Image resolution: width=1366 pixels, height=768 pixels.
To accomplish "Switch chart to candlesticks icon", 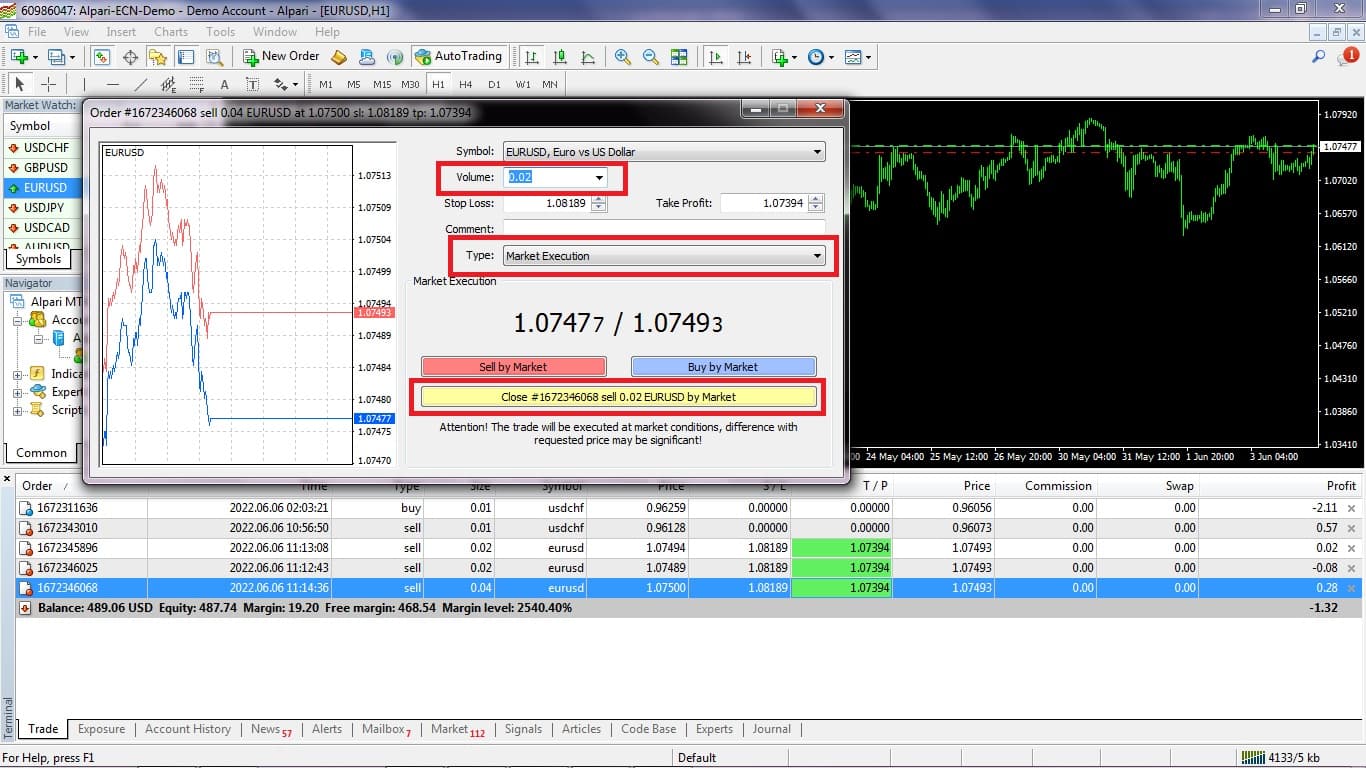I will (x=560, y=57).
